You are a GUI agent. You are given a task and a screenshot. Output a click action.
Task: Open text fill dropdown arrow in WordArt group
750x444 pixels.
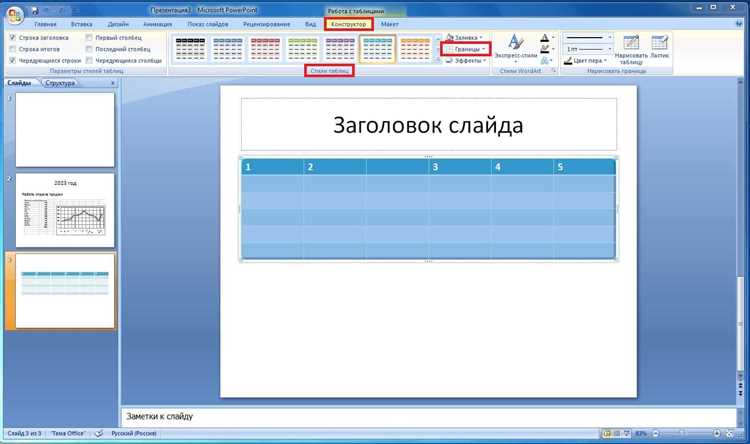click(553, 38)
